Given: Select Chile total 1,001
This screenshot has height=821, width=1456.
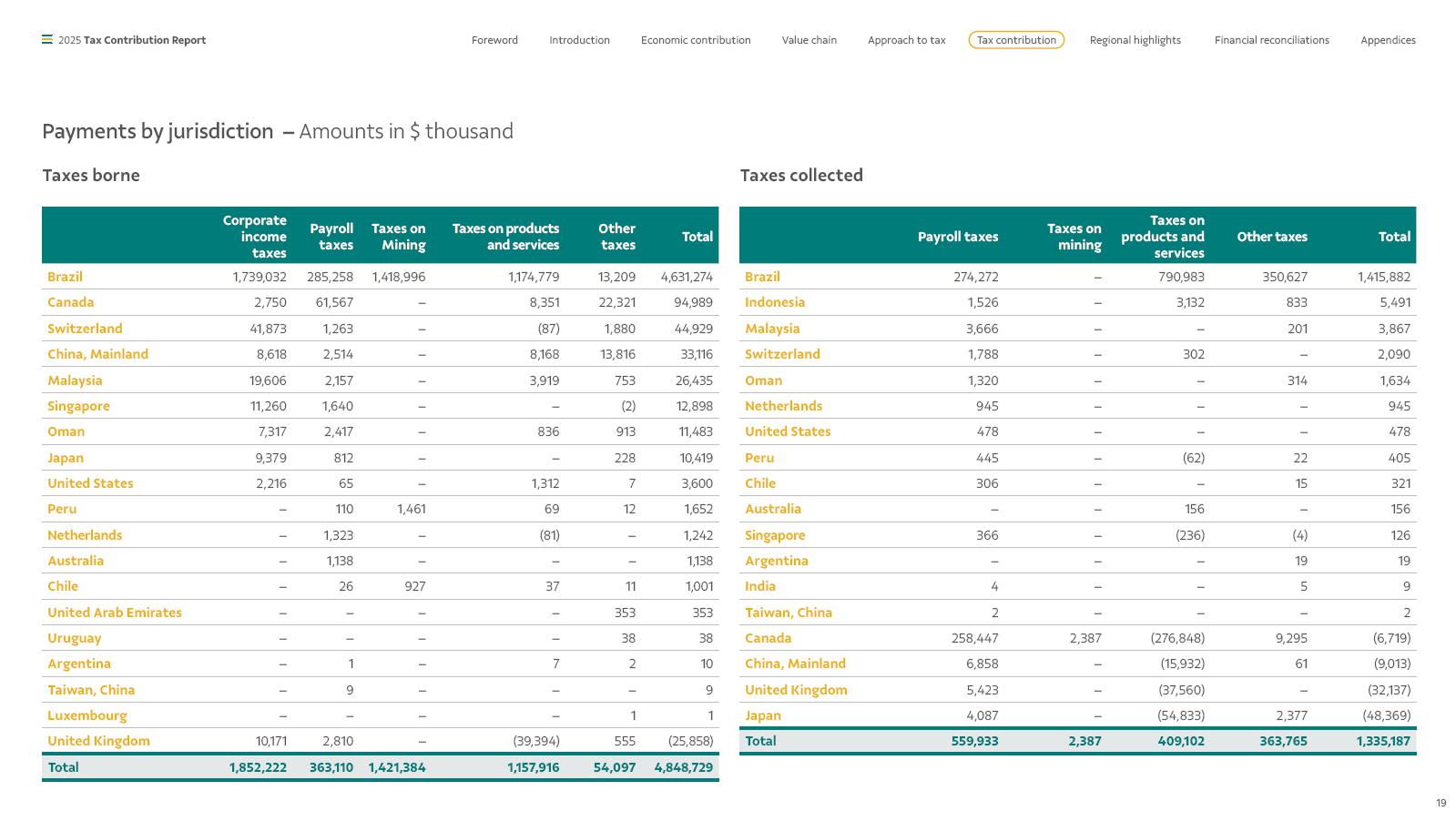Looking at the screenshot, I should [x=699, y=586].
